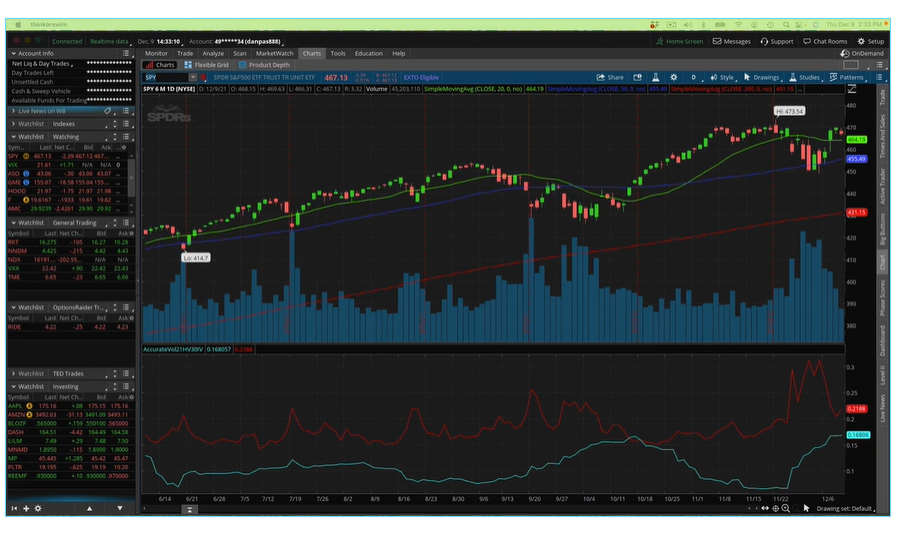Open the Monitor tab
The width and height of the screenshot is (897, 550).
point(156,53)
